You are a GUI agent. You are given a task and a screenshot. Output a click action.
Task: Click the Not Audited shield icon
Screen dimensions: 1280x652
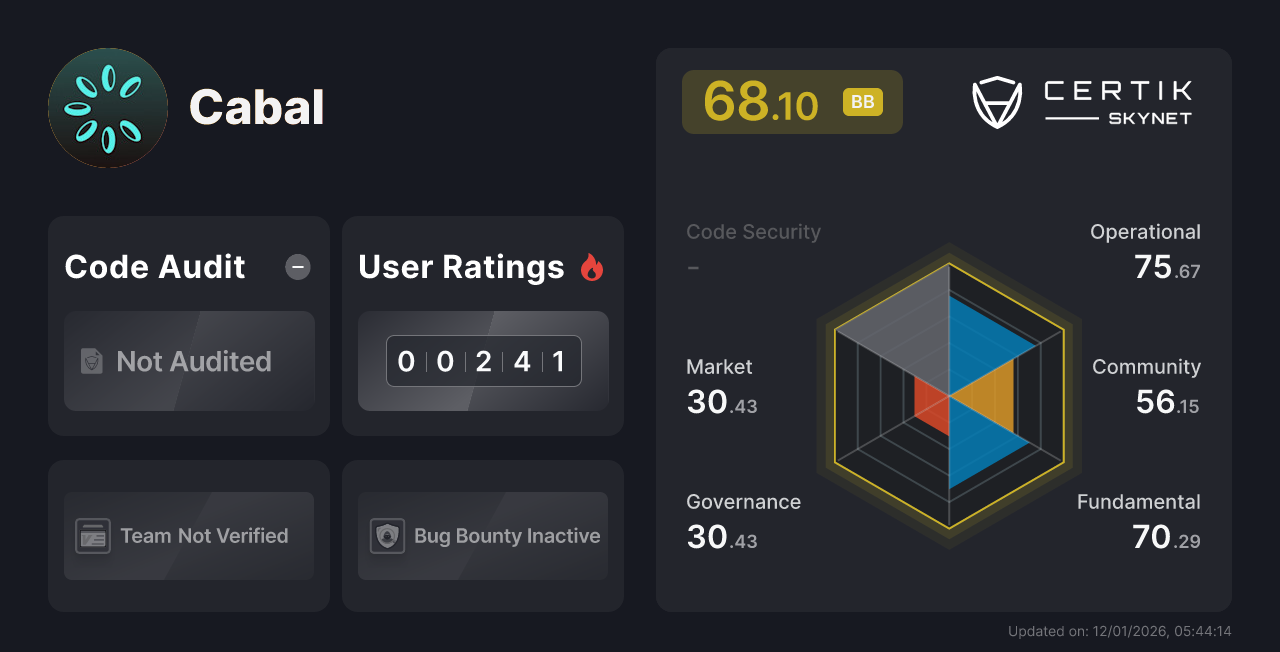coord(91,361)
